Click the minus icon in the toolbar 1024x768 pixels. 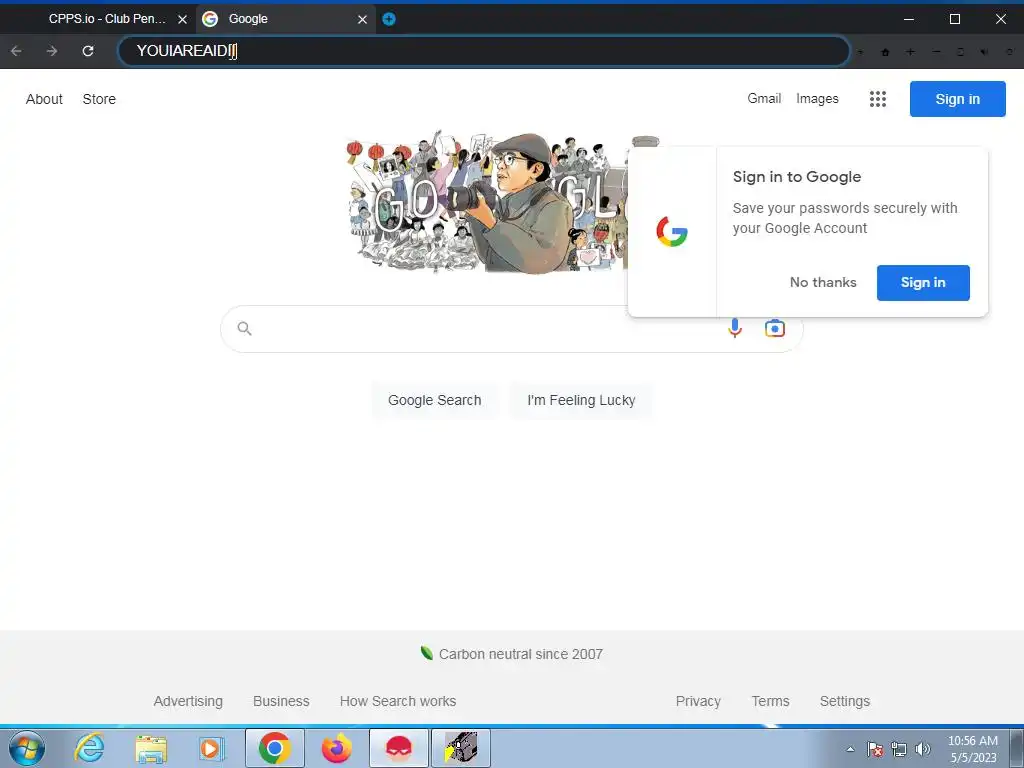(x=936, y=52)
